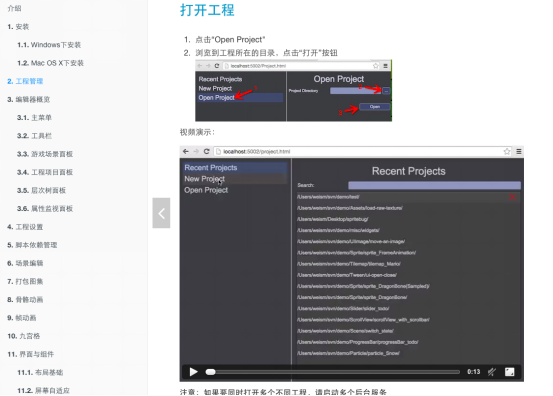Click the forward arrow in the video browser bar

coord(196,151)
